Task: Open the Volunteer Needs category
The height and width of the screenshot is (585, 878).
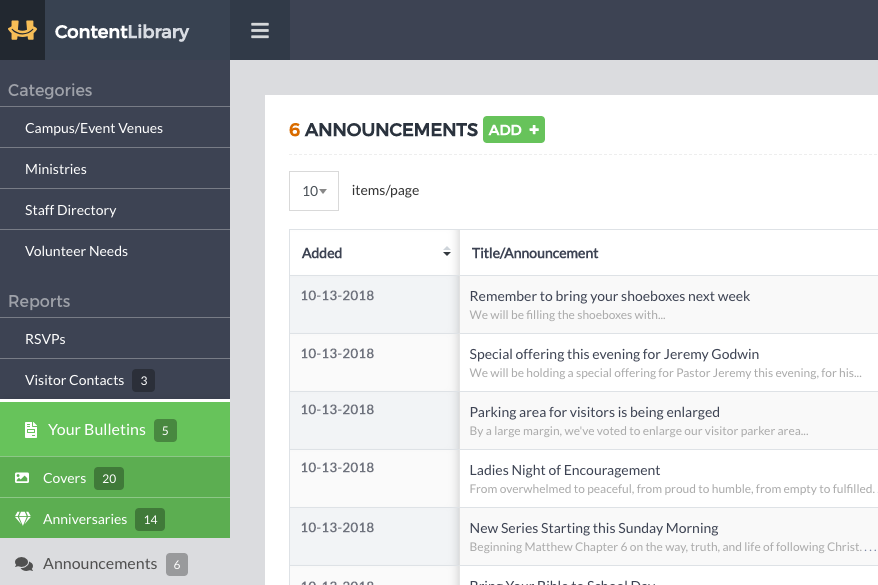Action: click(x=115, y=251)
